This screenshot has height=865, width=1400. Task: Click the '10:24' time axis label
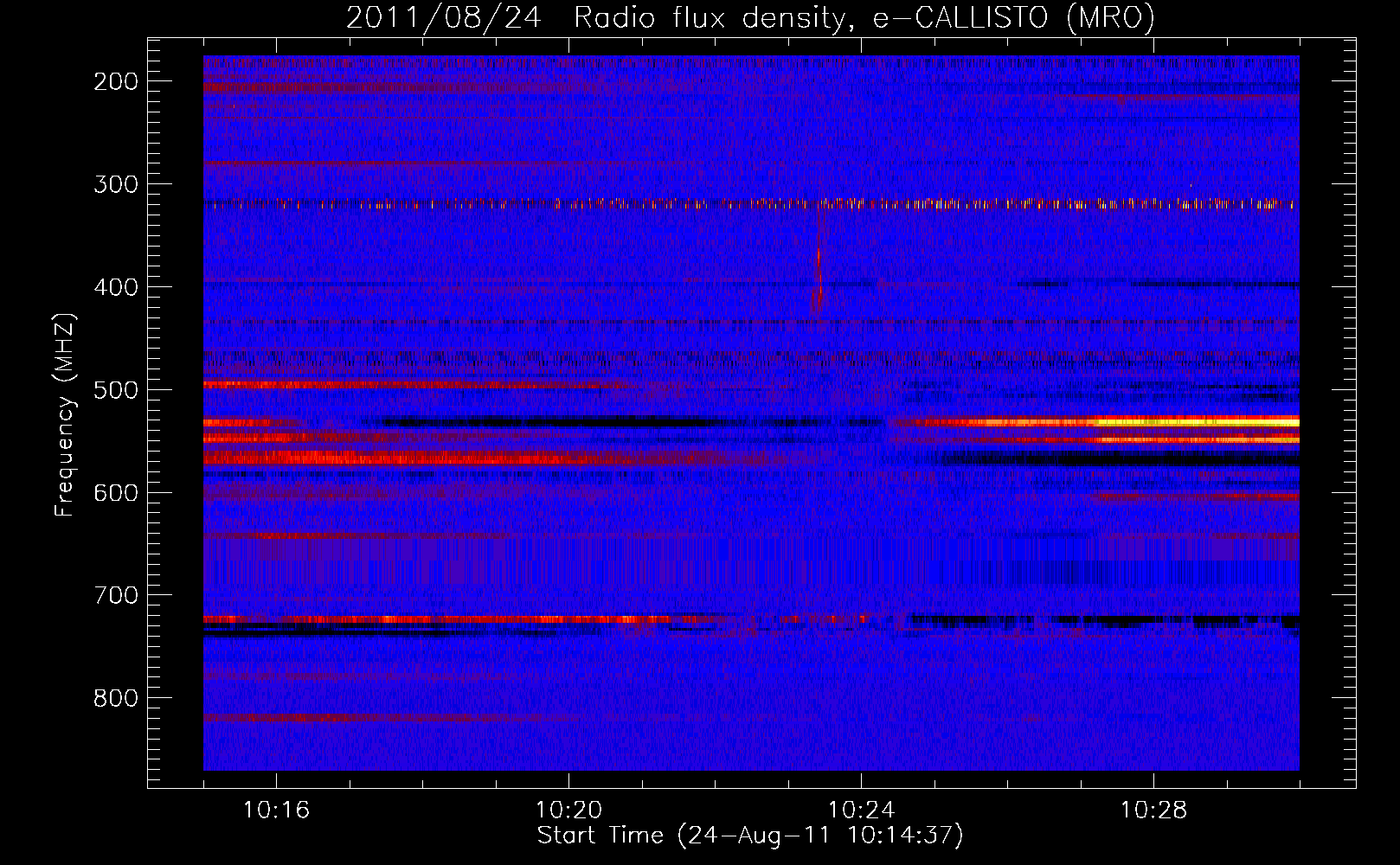tap(861, 811)
